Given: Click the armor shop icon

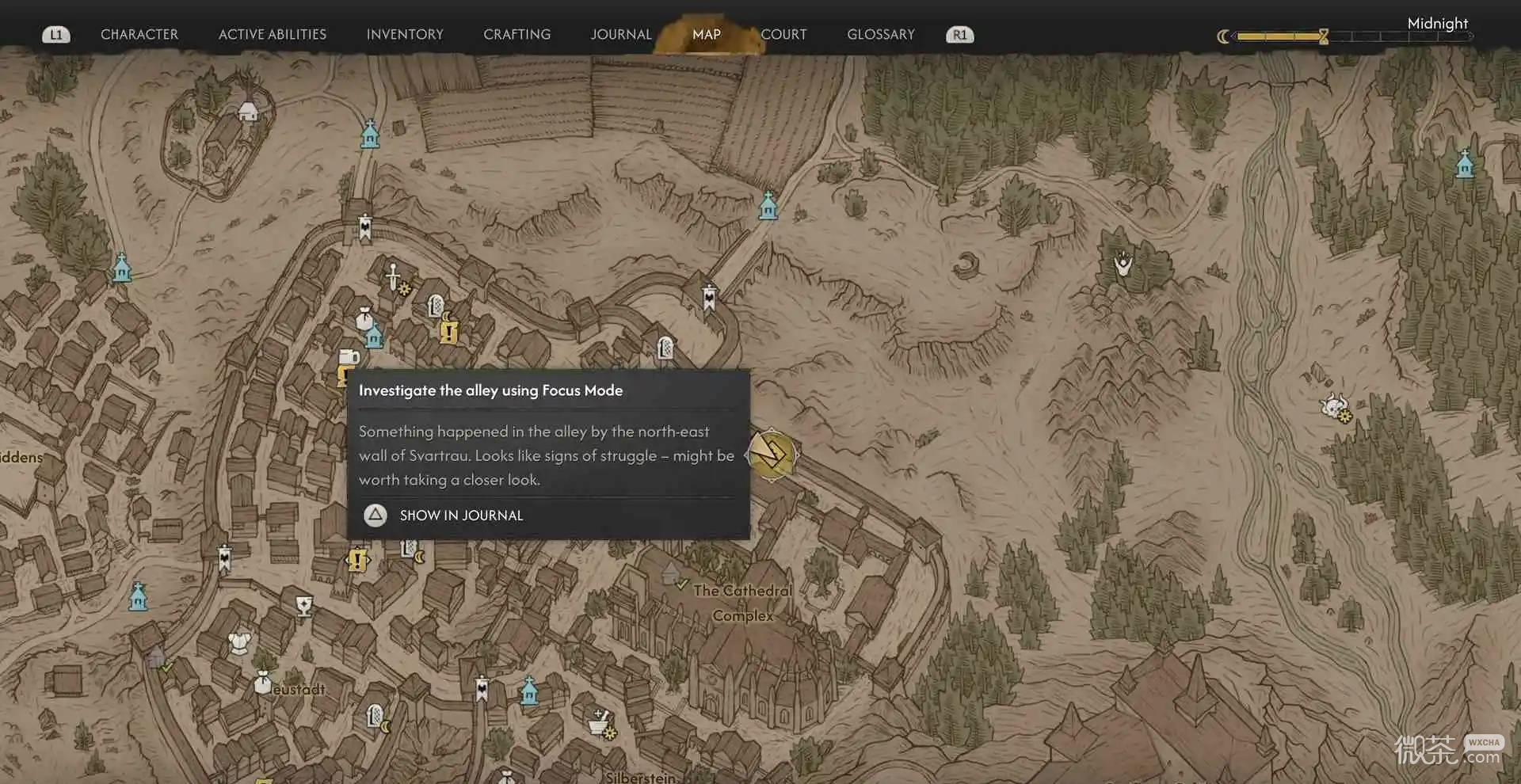Looking at the screenshot, I should point(239,642).
